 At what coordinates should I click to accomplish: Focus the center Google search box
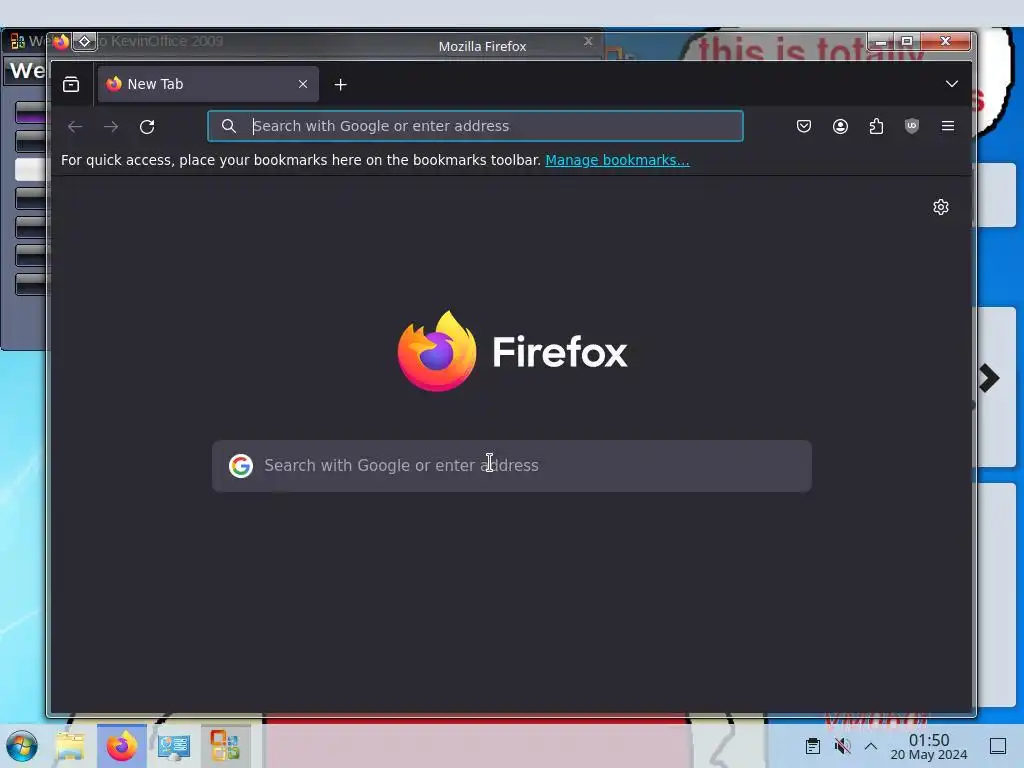point(512,466)
